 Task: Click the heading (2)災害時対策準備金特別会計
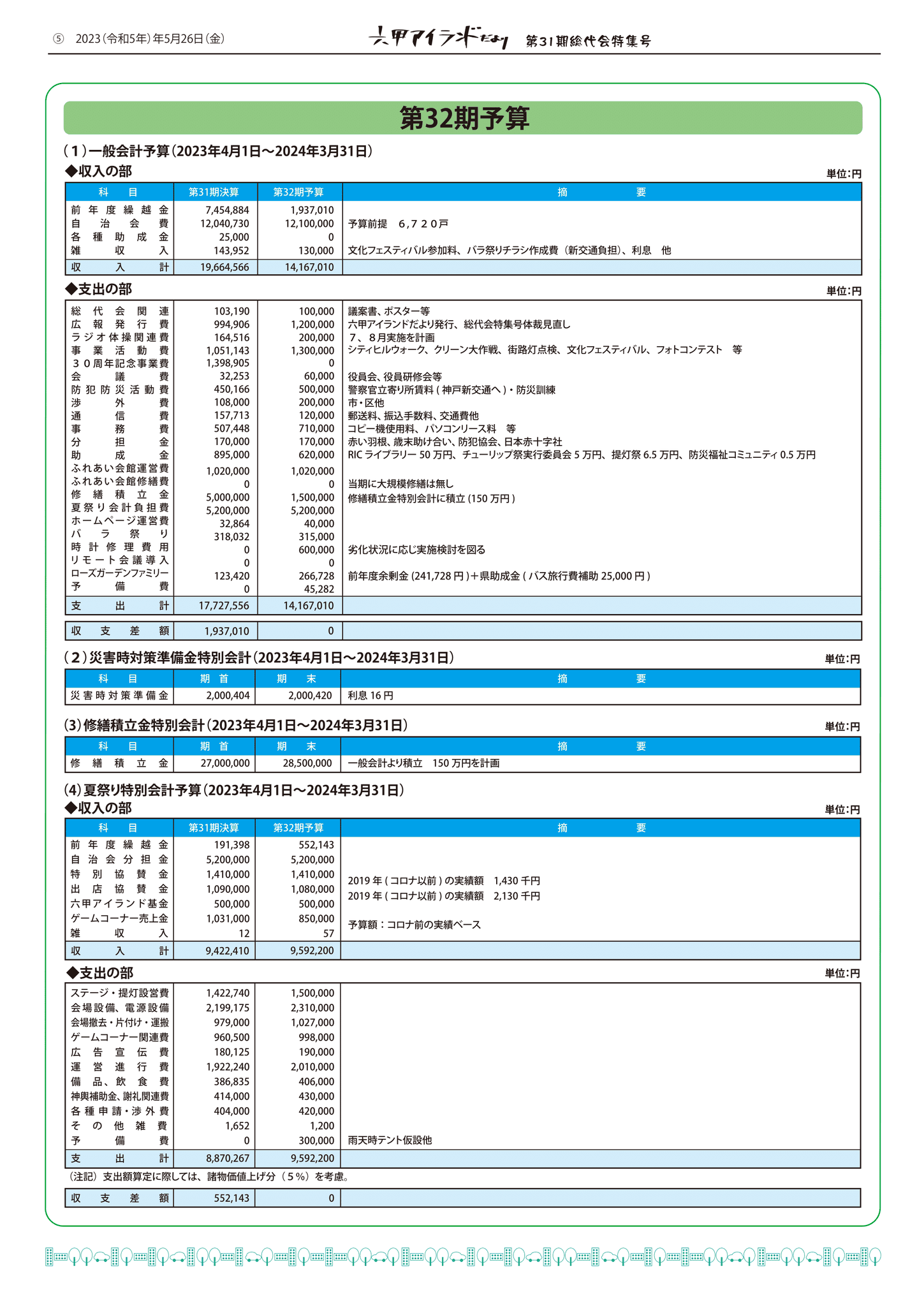259,657
